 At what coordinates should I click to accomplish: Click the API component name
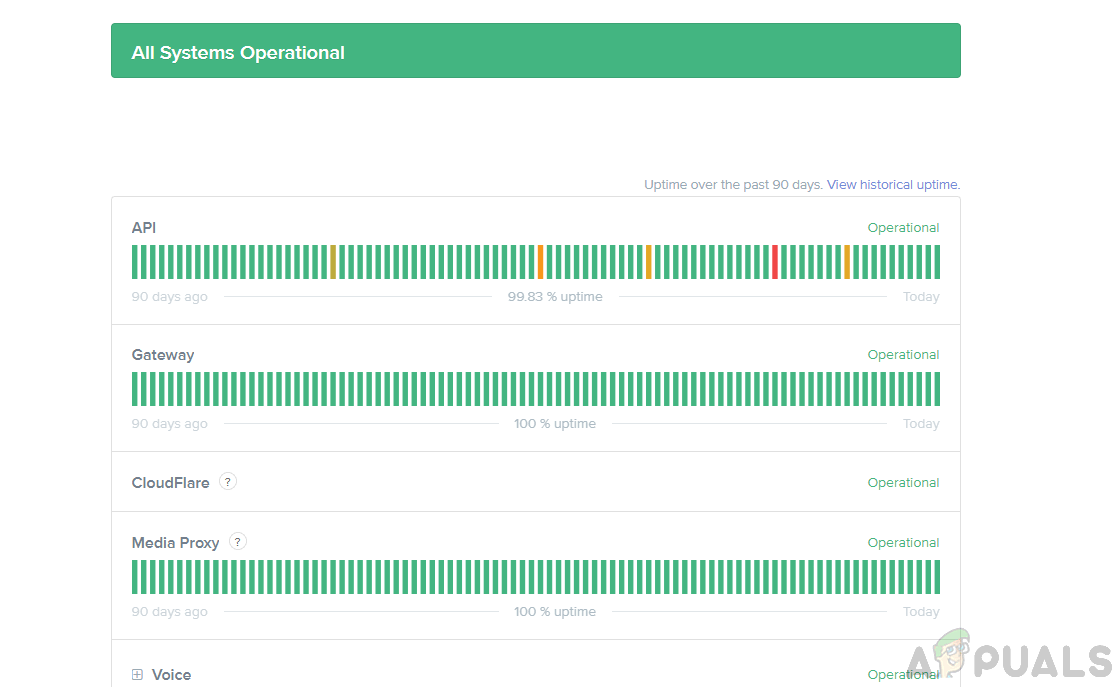coord(144,228)
